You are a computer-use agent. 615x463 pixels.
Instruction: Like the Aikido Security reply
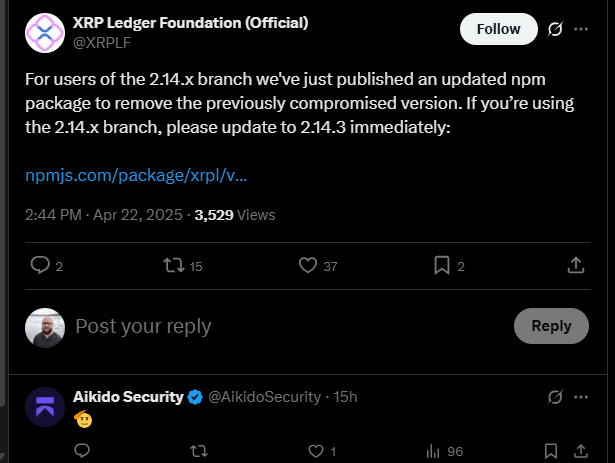click(x=316, y=451)
